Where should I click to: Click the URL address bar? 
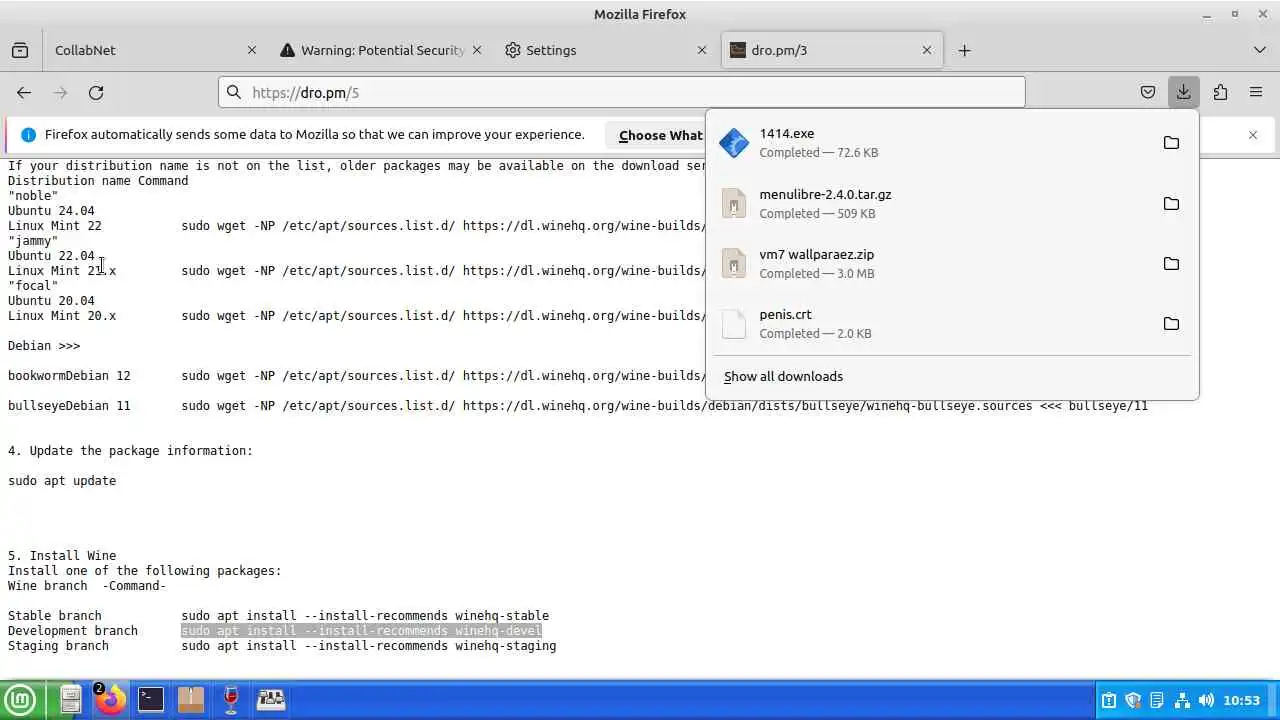pos(622,92)
